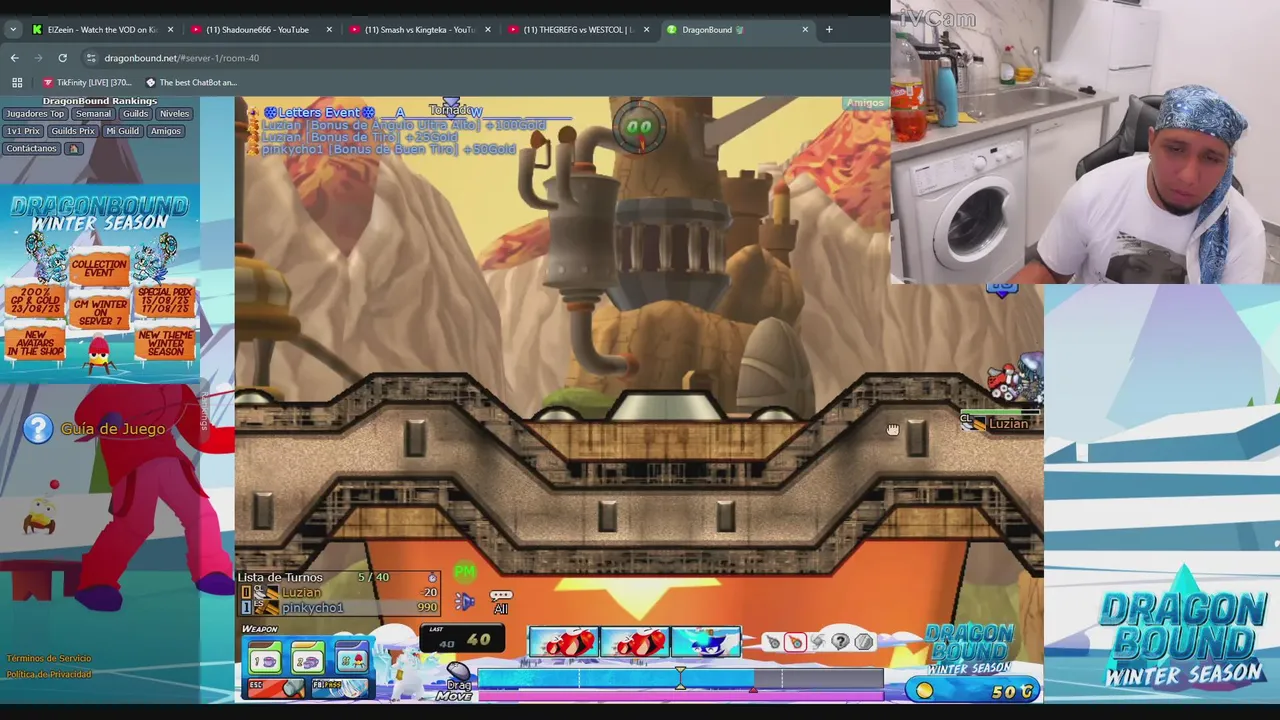
Task: Click the Luzian player name tag
Action: (x=1007, y=424)
